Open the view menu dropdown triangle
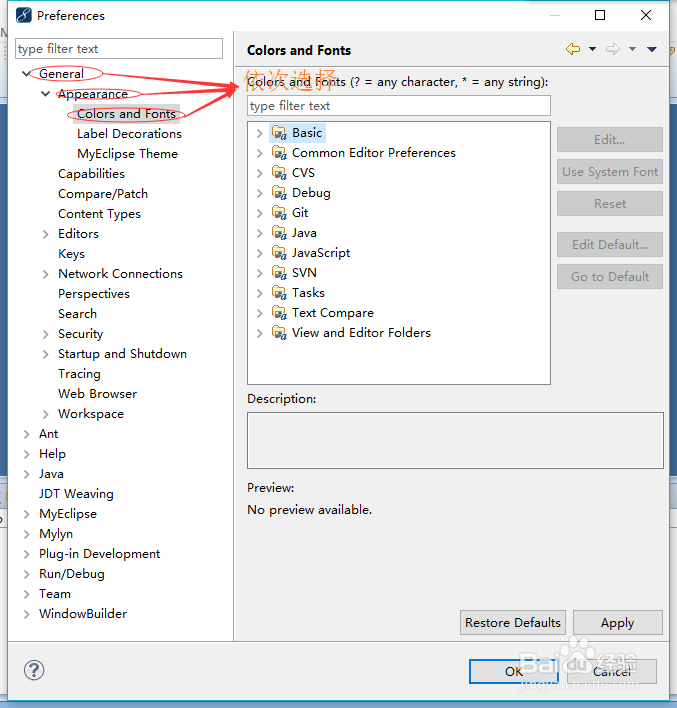677x708 pixels. click(x=651, y=49)
